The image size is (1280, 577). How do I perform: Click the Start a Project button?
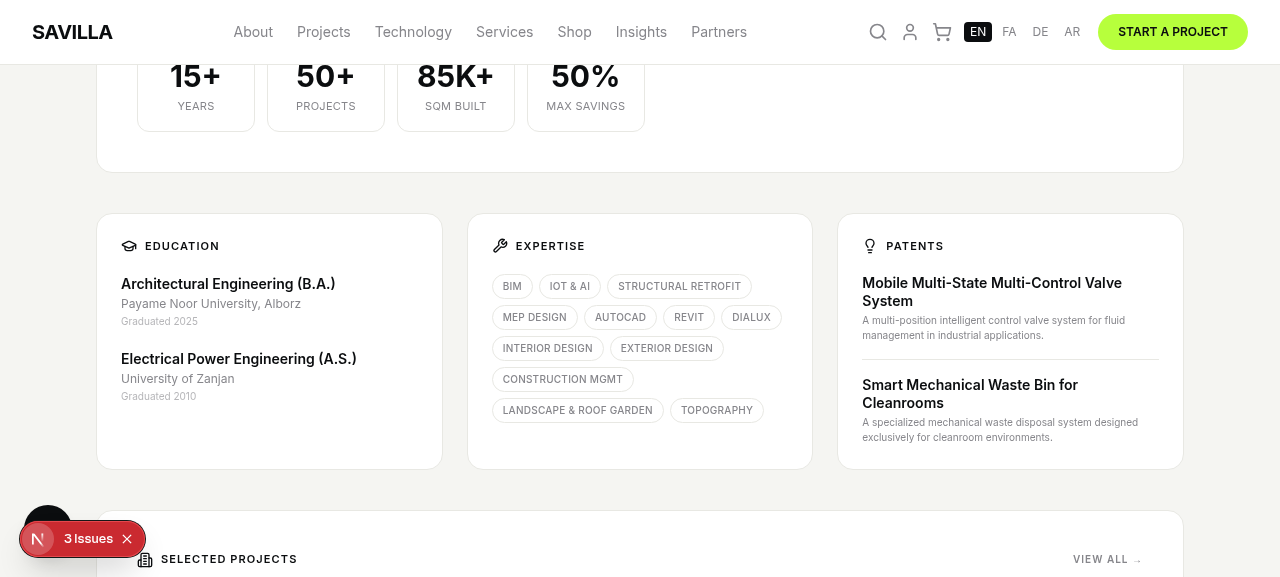pos(1173,32)
